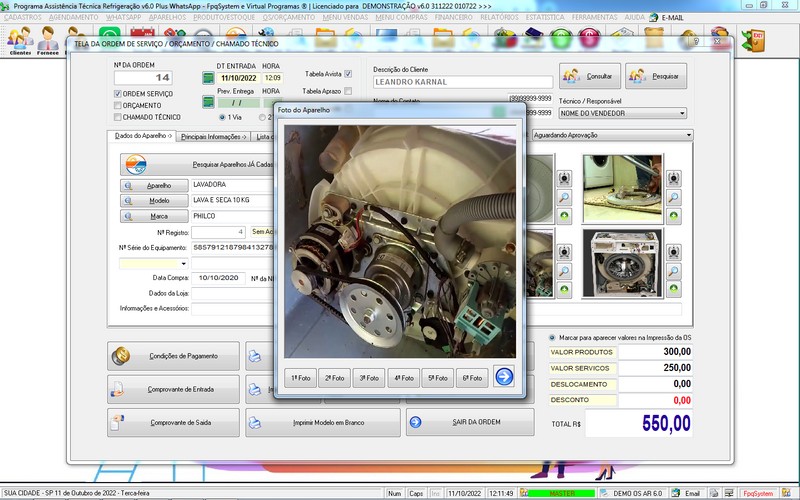Viewport: 800px width, 500px height.
Task: Click the 3ª Foto button
Action: coord(369,378)
